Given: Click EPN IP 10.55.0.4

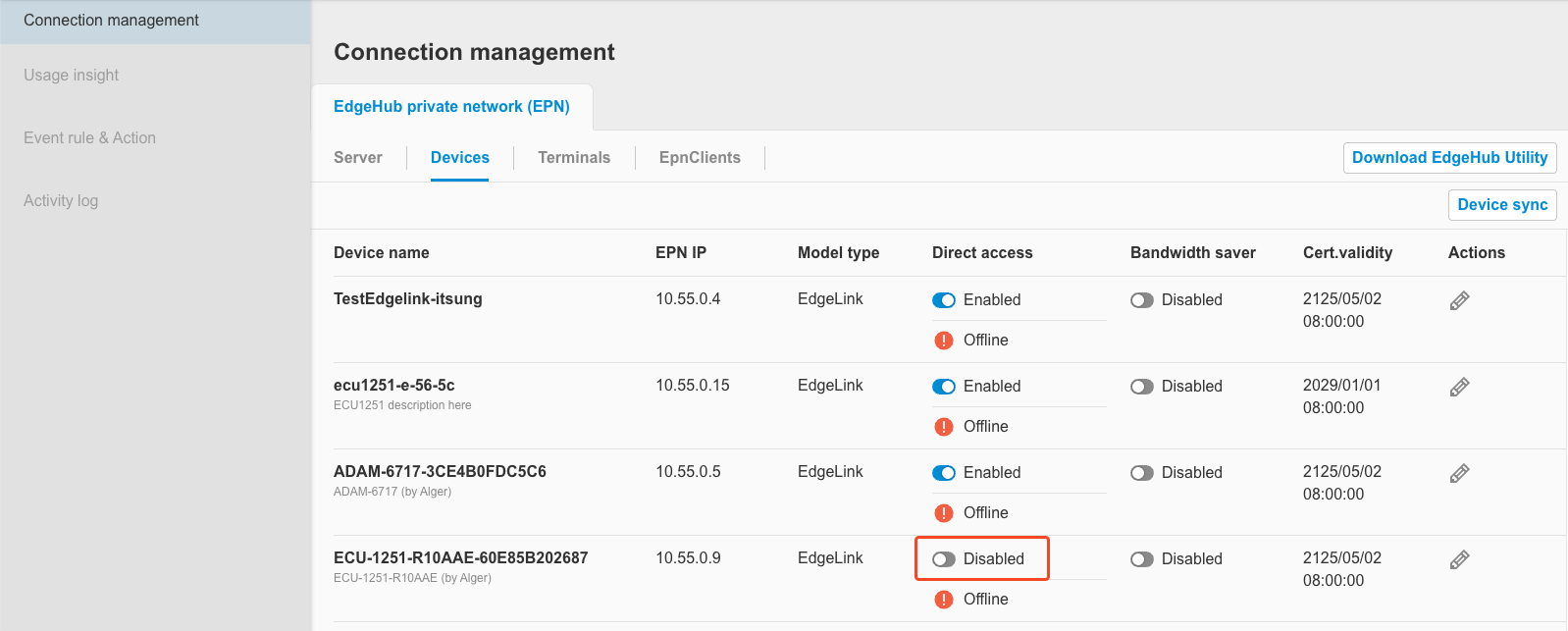Looking at the screenshot, I should coord(688,299).
